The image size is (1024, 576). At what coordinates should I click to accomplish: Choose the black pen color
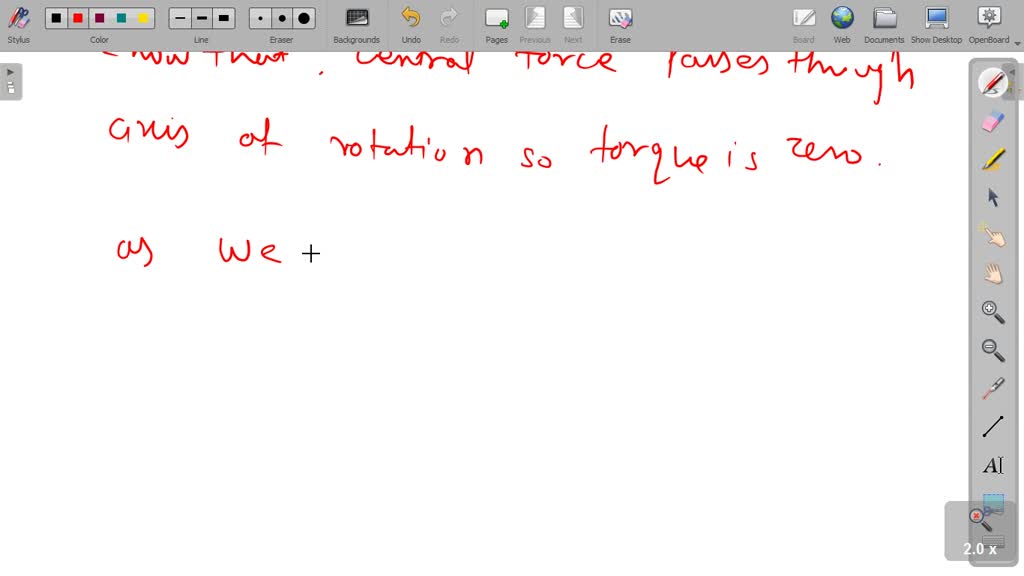click(56, 18)
